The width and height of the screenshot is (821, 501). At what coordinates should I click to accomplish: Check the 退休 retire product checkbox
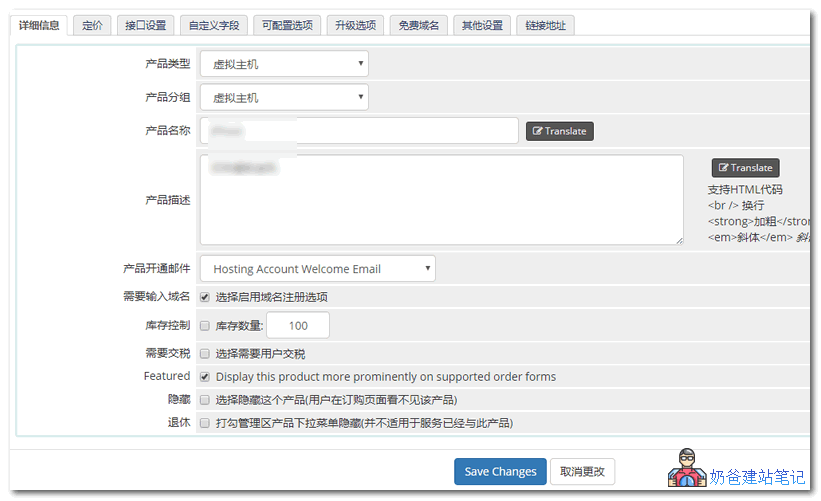(x=205, y=423)
